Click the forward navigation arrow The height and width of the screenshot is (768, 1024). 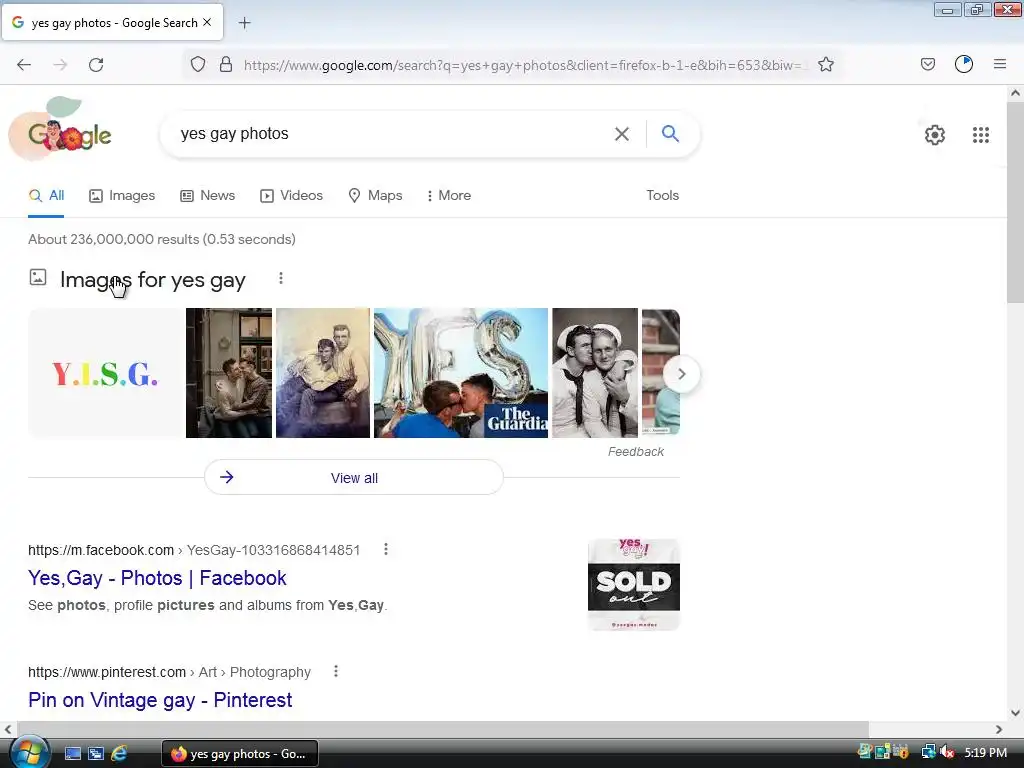(60, 65)
